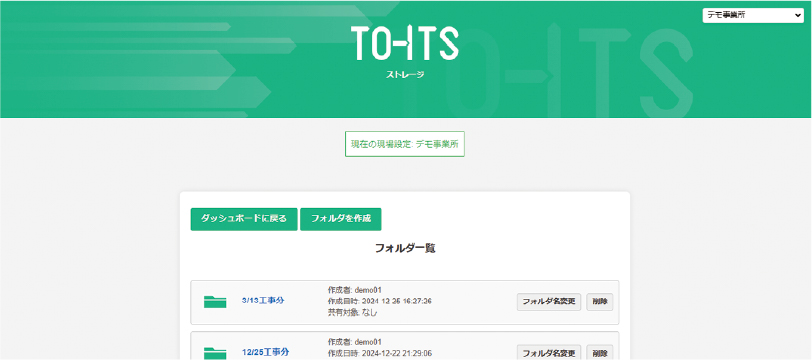Click the 現在の現場設定: デモ事業所 label
Viewport: 812px width, 360px height.
[x=405, y=144]
